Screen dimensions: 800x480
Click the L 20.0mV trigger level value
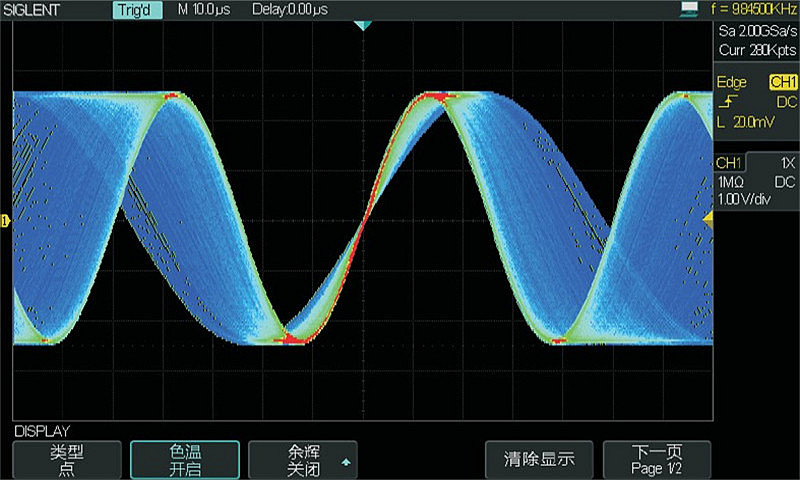point(742,121)
